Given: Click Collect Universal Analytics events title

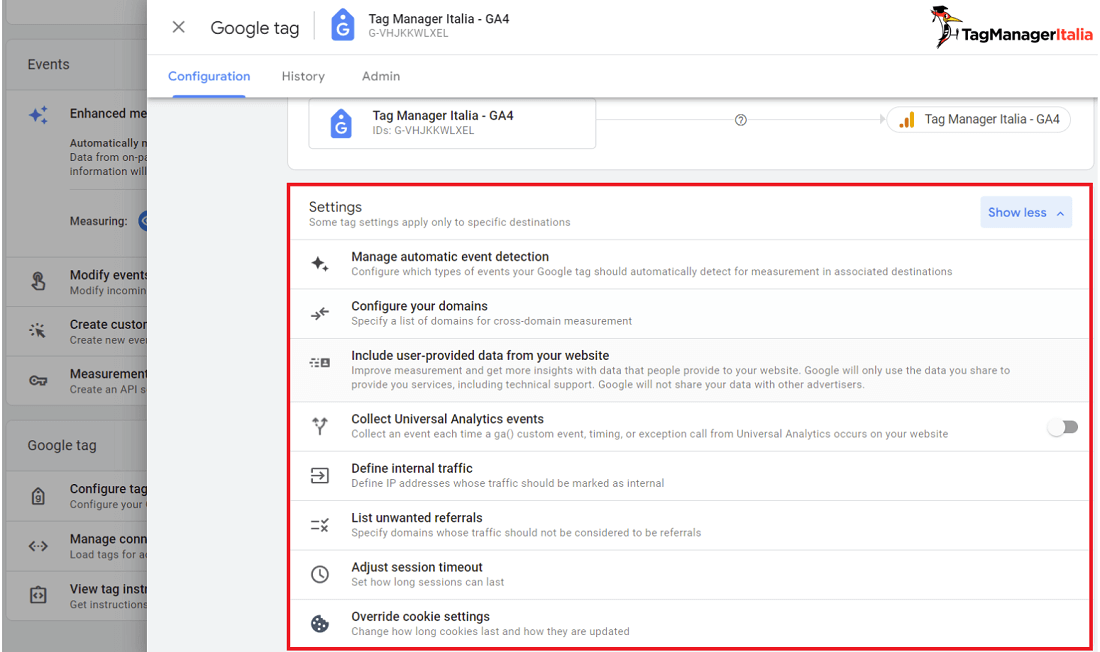Looking at the screenshot, I should pos(448,419).
